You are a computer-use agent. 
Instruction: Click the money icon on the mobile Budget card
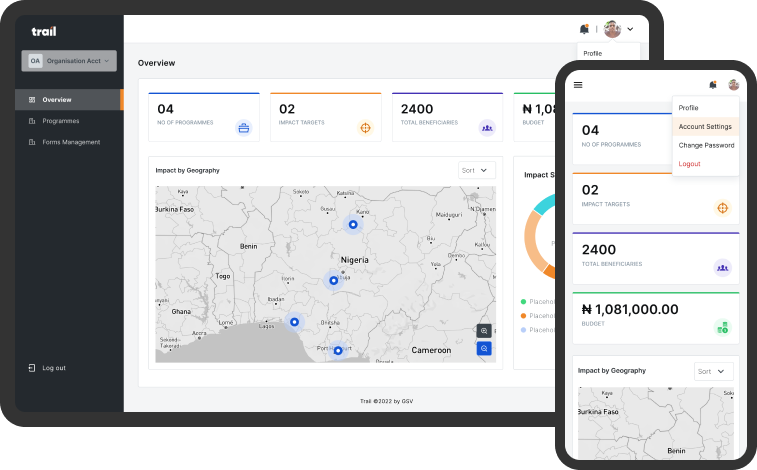pyautogui.click(x=722, y=326)
